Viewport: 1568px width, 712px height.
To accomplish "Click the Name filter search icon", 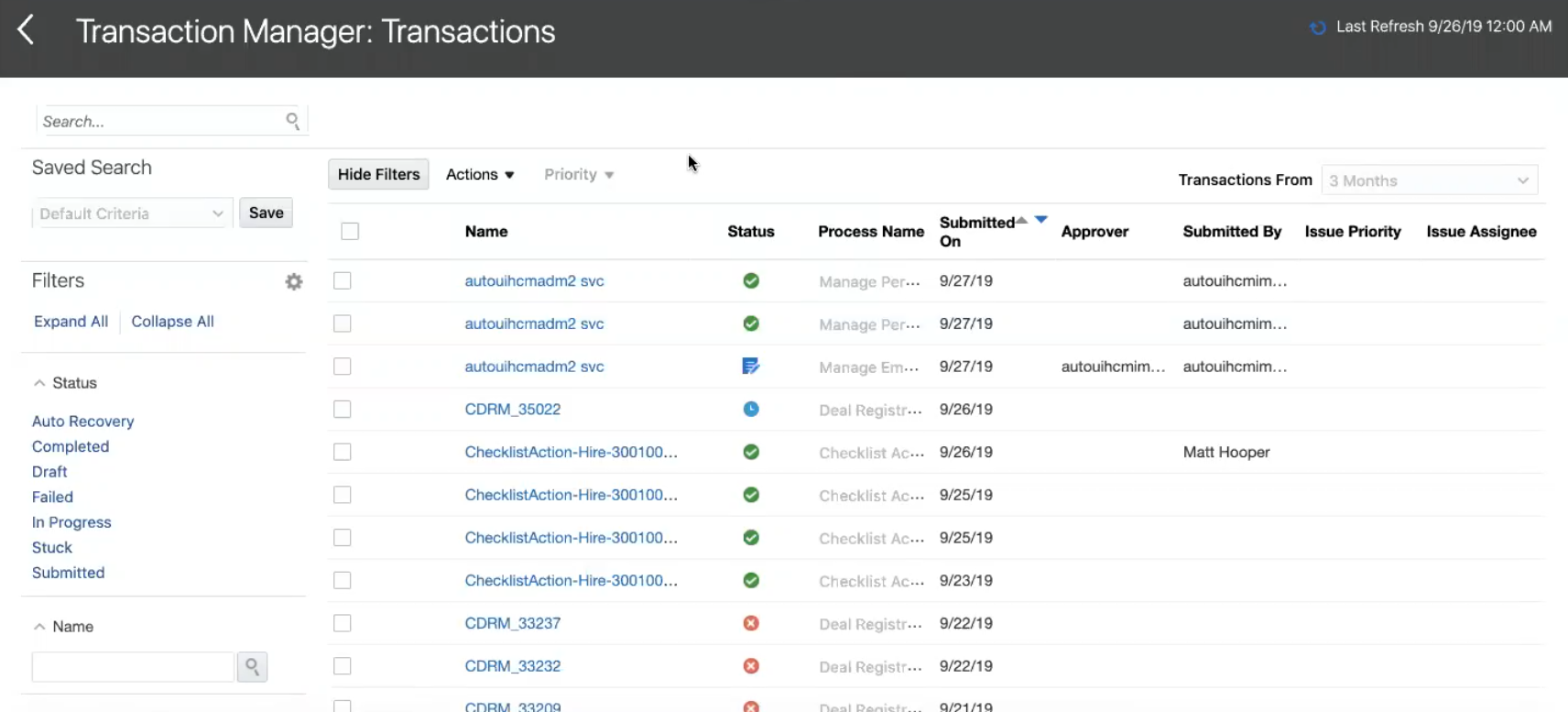I will pos(252,667).
